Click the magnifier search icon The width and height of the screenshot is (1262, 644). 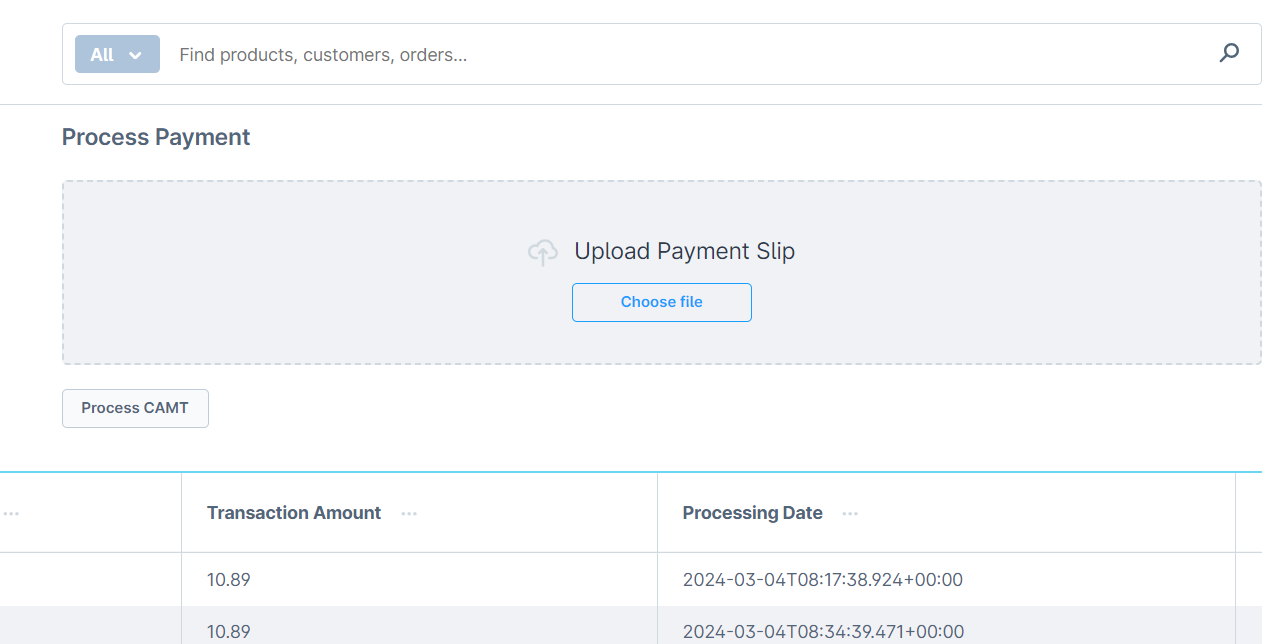click(1229, 53)
